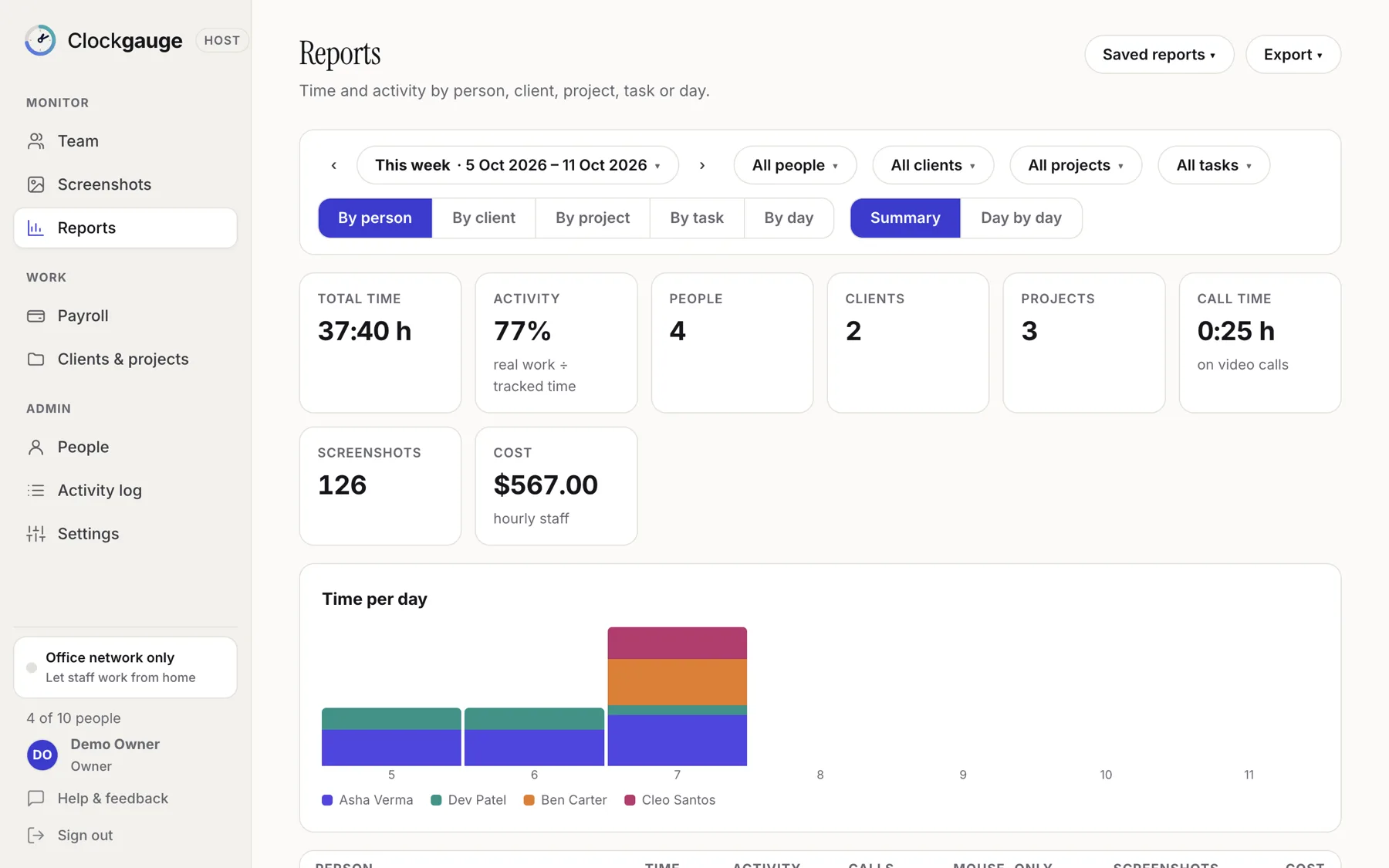Open Clients & projects folder icon
This screenshot has height=868, width=1389.
click(35, 359)
